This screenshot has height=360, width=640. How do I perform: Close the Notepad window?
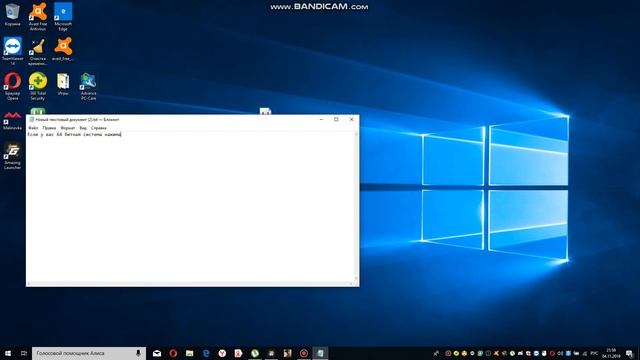point(351,119)
